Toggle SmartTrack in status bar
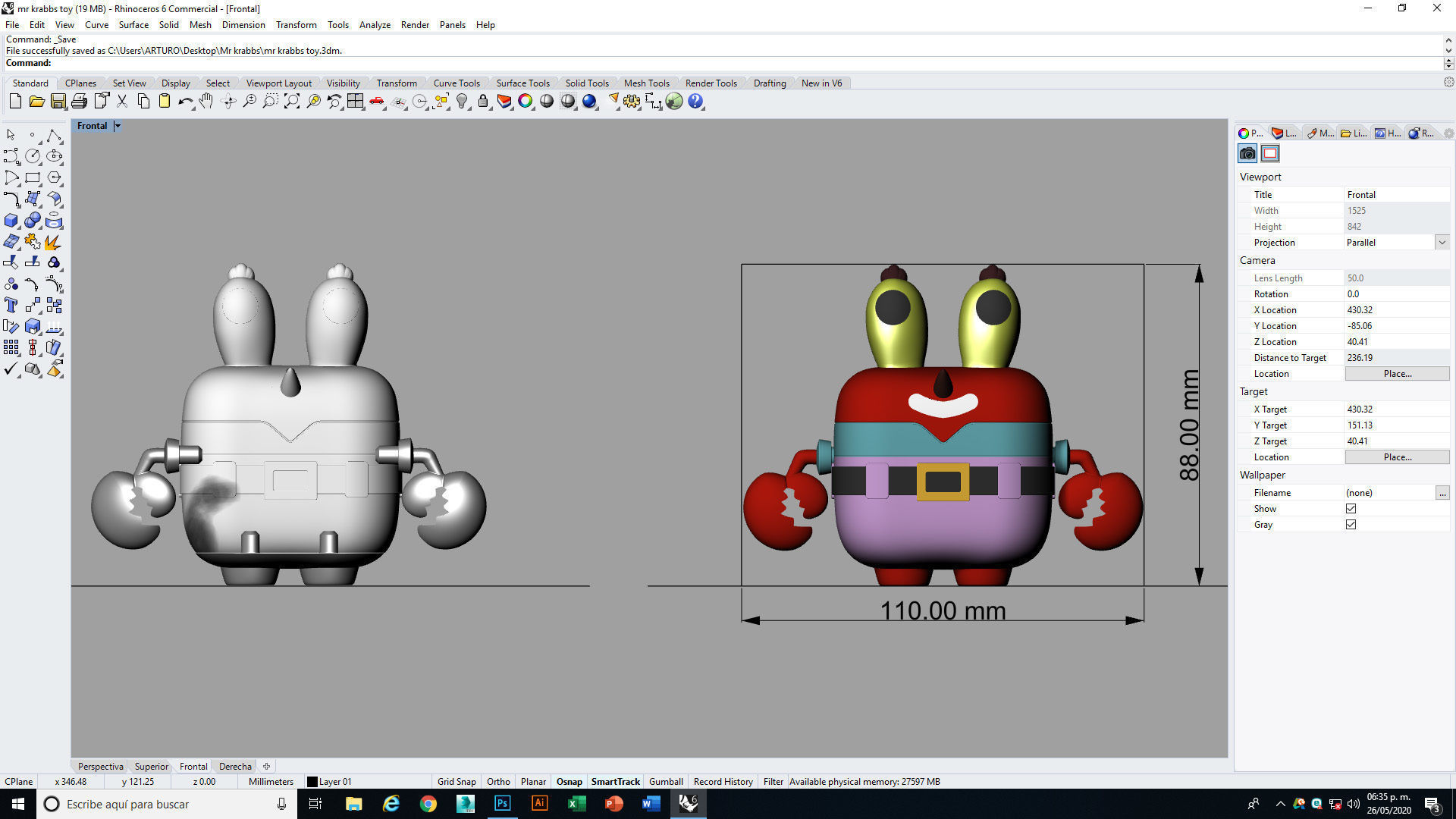This screenshot has height=819, width=1456. [x=616, y=782]
